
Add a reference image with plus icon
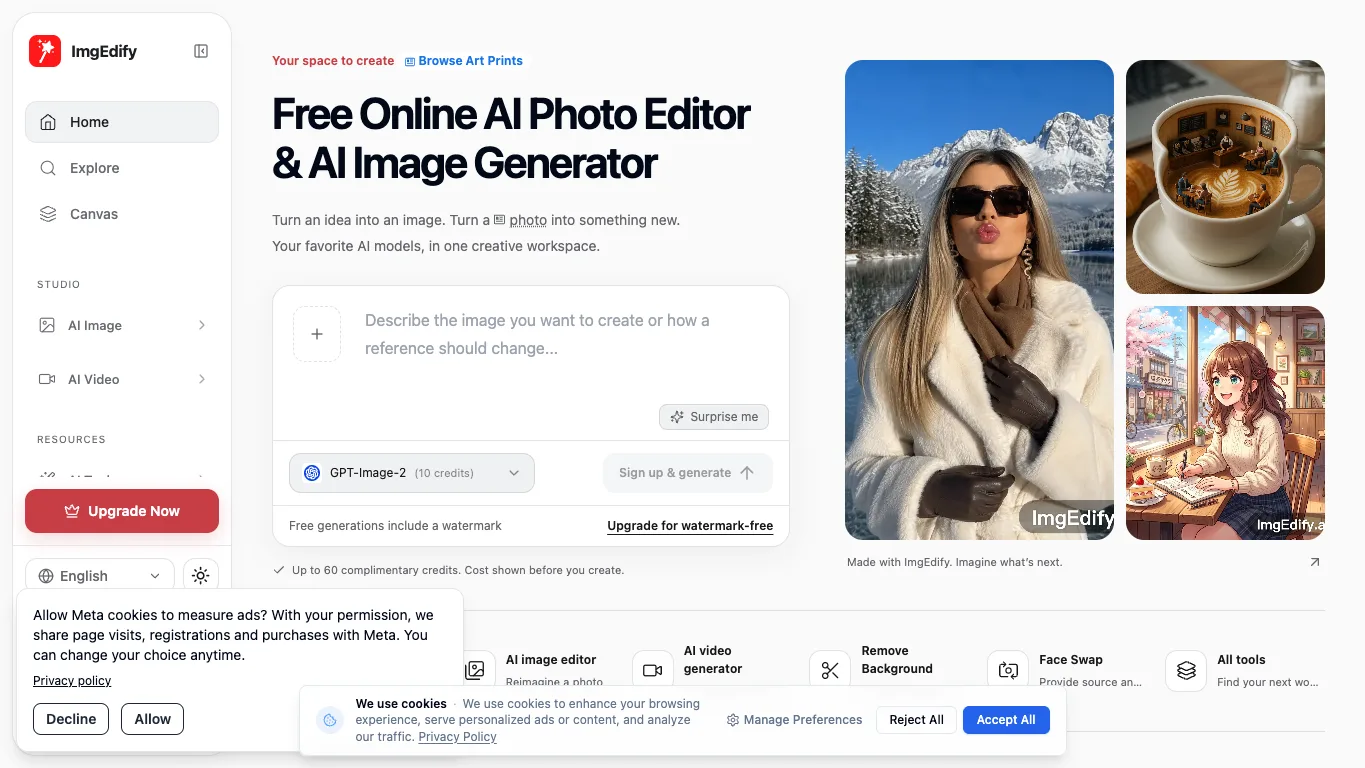point(317,334)
